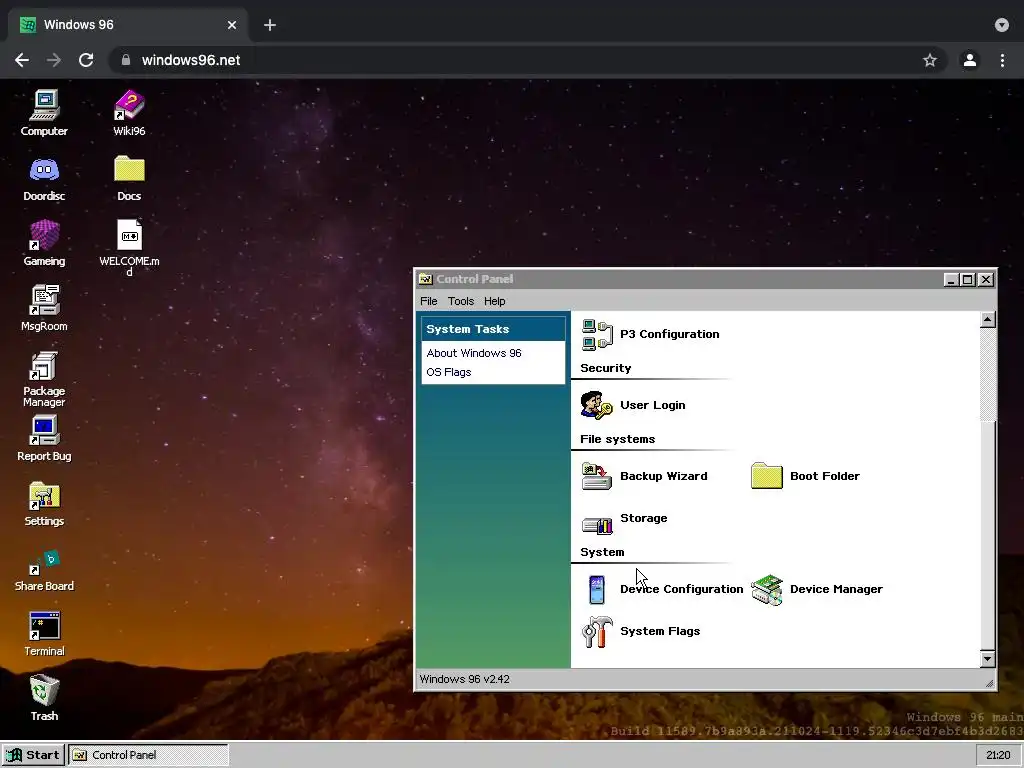Open the Boot Folder item
The image size is (1024, 768).
805,476
